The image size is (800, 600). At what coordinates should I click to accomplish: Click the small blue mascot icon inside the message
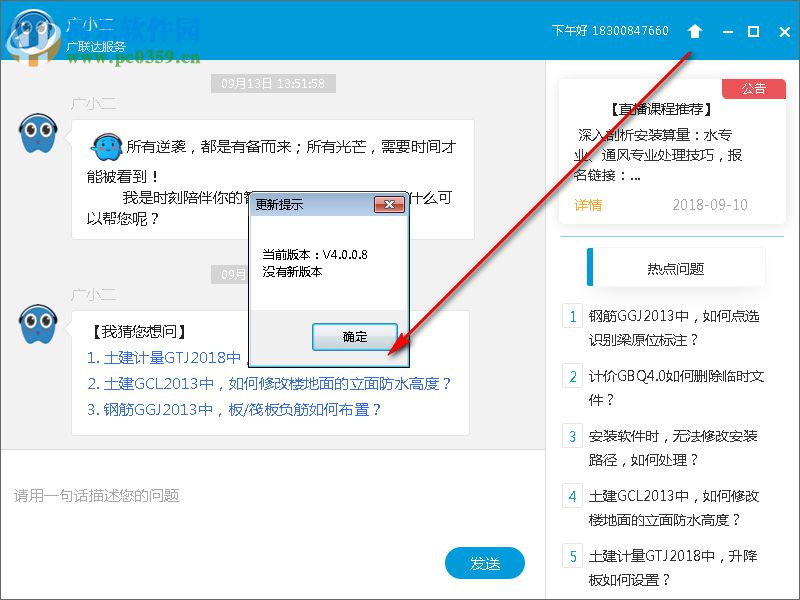click(106, 146)
